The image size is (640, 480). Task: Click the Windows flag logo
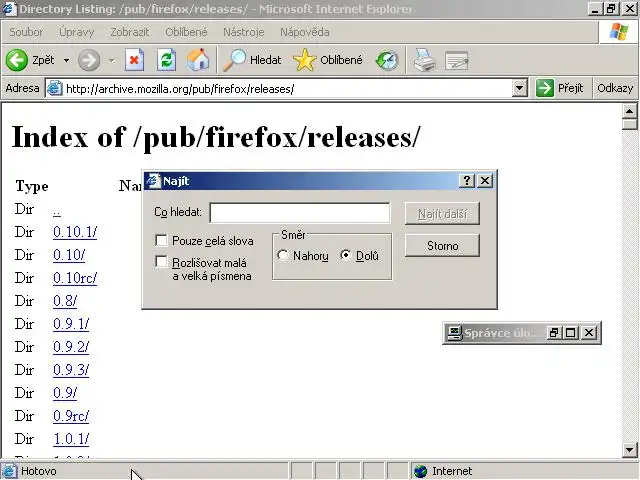pyautogui.click(x=619, y=32)
